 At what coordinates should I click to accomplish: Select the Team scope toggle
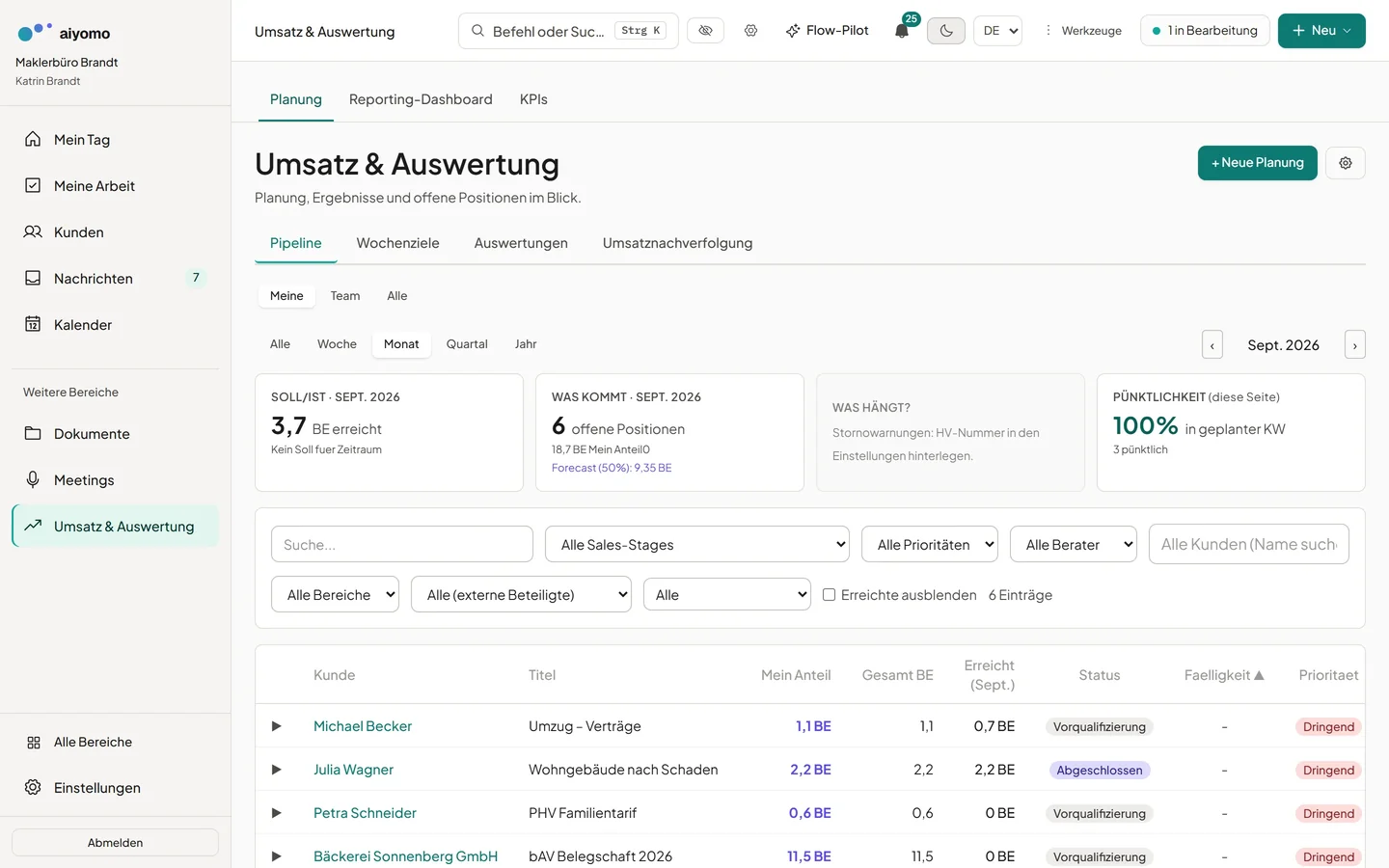pos(345,296)
